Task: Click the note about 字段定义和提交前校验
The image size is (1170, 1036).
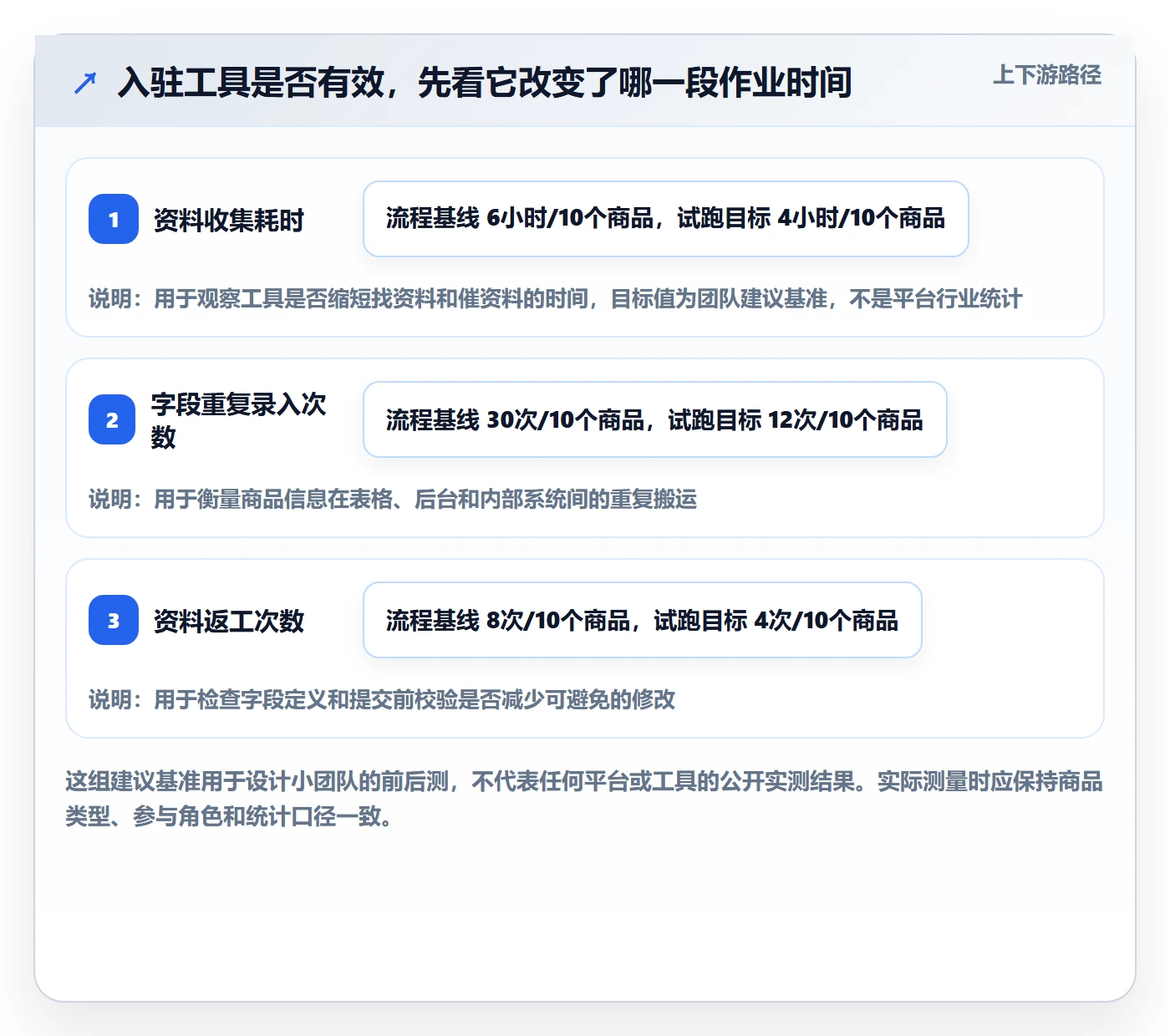Action: [382, 700]
